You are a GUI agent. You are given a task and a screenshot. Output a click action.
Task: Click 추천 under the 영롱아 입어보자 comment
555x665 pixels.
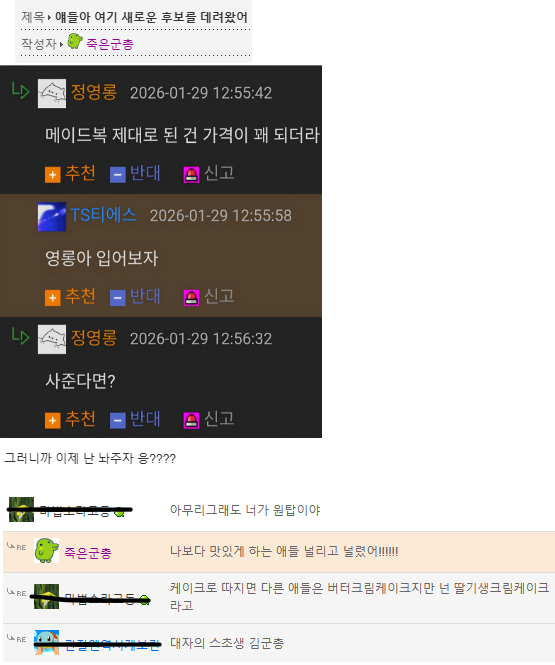tap(80, 296)
